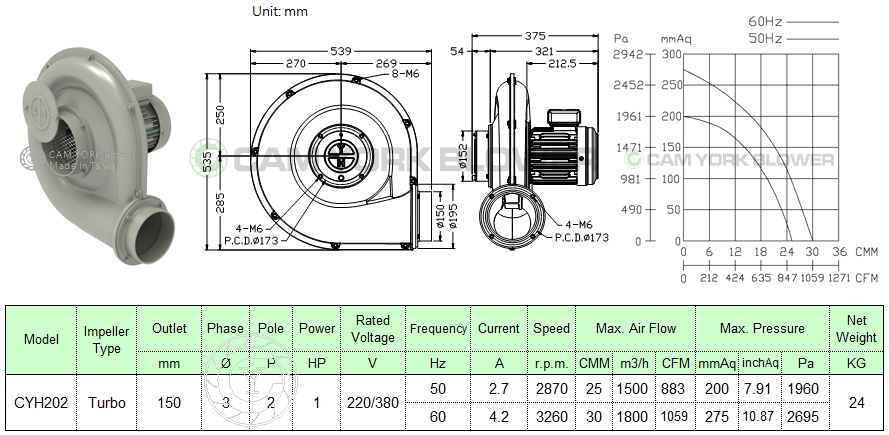Click the 54 dimension in the side view
Image resolution: width=889 pixels, height=435 pixels.
(458, 52)
